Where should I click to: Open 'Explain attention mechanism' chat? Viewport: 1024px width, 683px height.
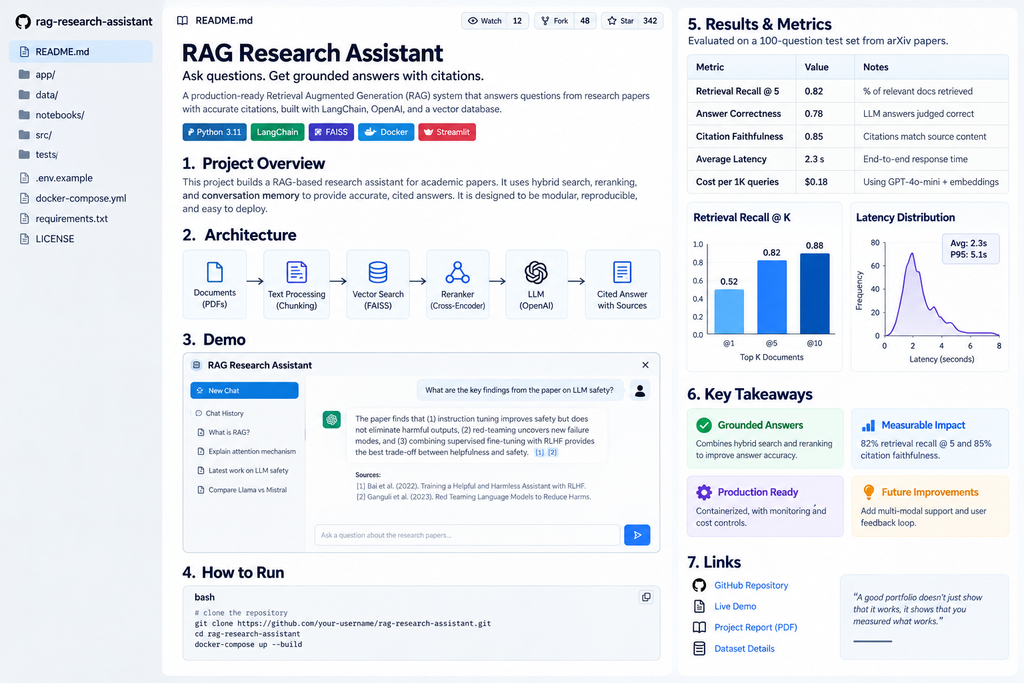click(x=247, y=451)
